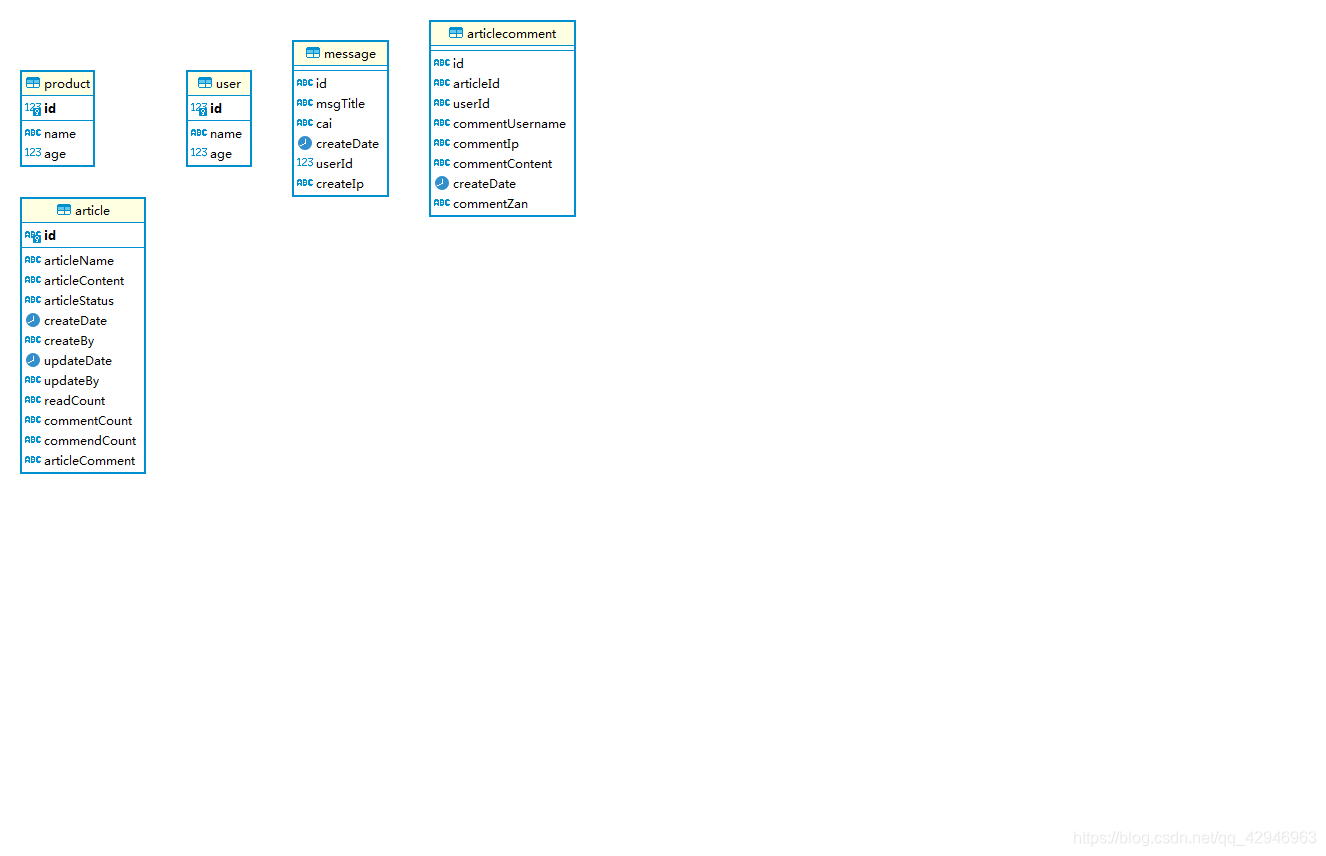1326x856 pixels.
Task: Select commentIp column
Action: click(502, 143)
